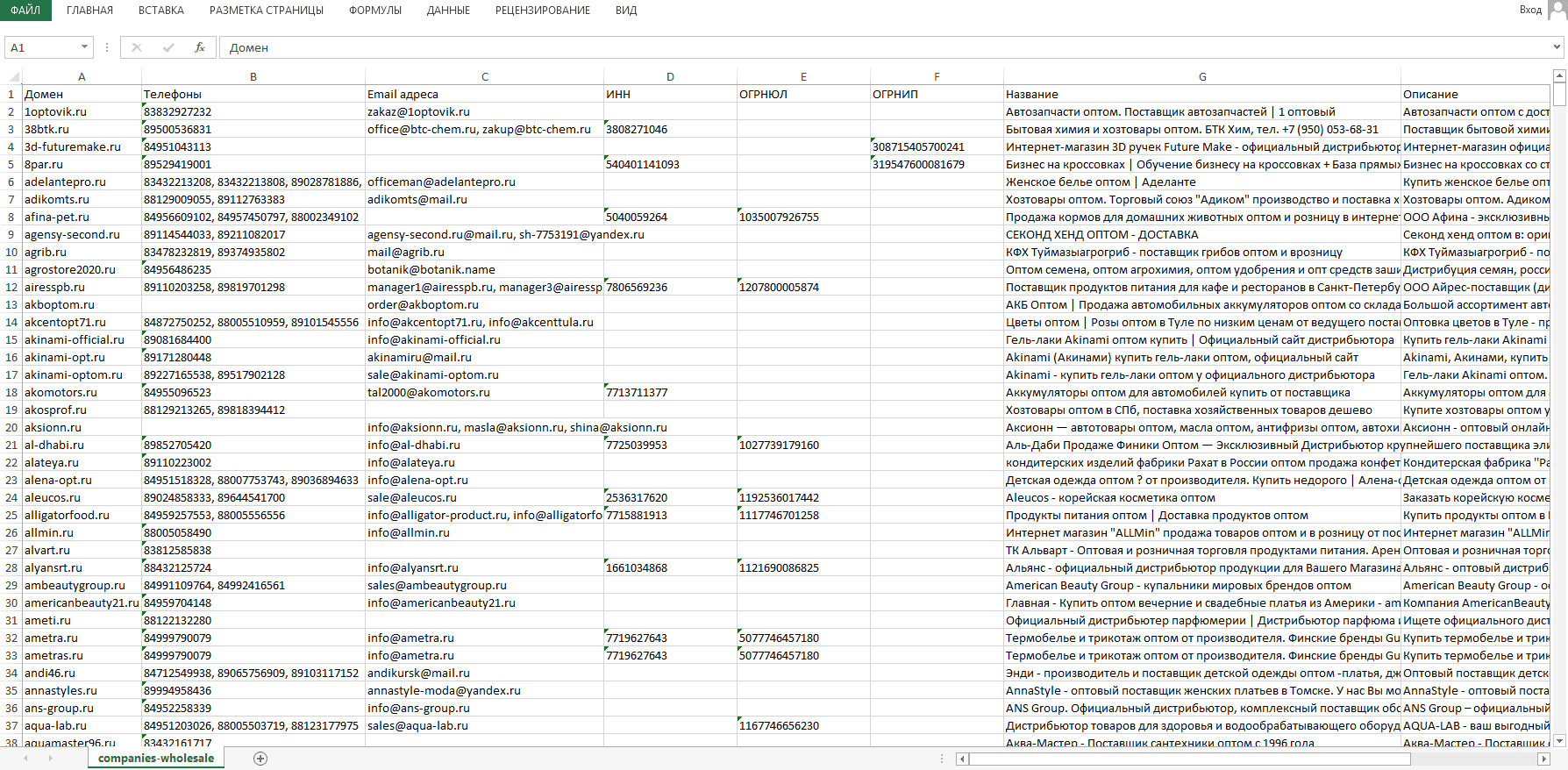Click the Insert Function fx icon
Image resolution: width=1568 pixels, height=770 pixels.
click(200, 47)
